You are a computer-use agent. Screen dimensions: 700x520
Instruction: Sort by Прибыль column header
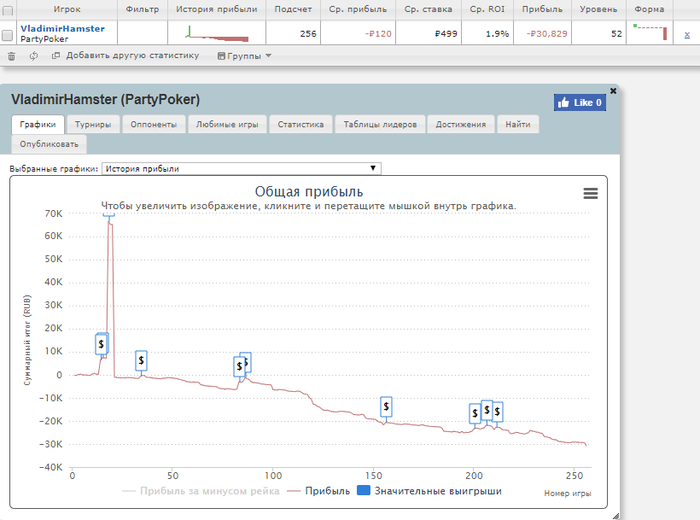point(542,9)
